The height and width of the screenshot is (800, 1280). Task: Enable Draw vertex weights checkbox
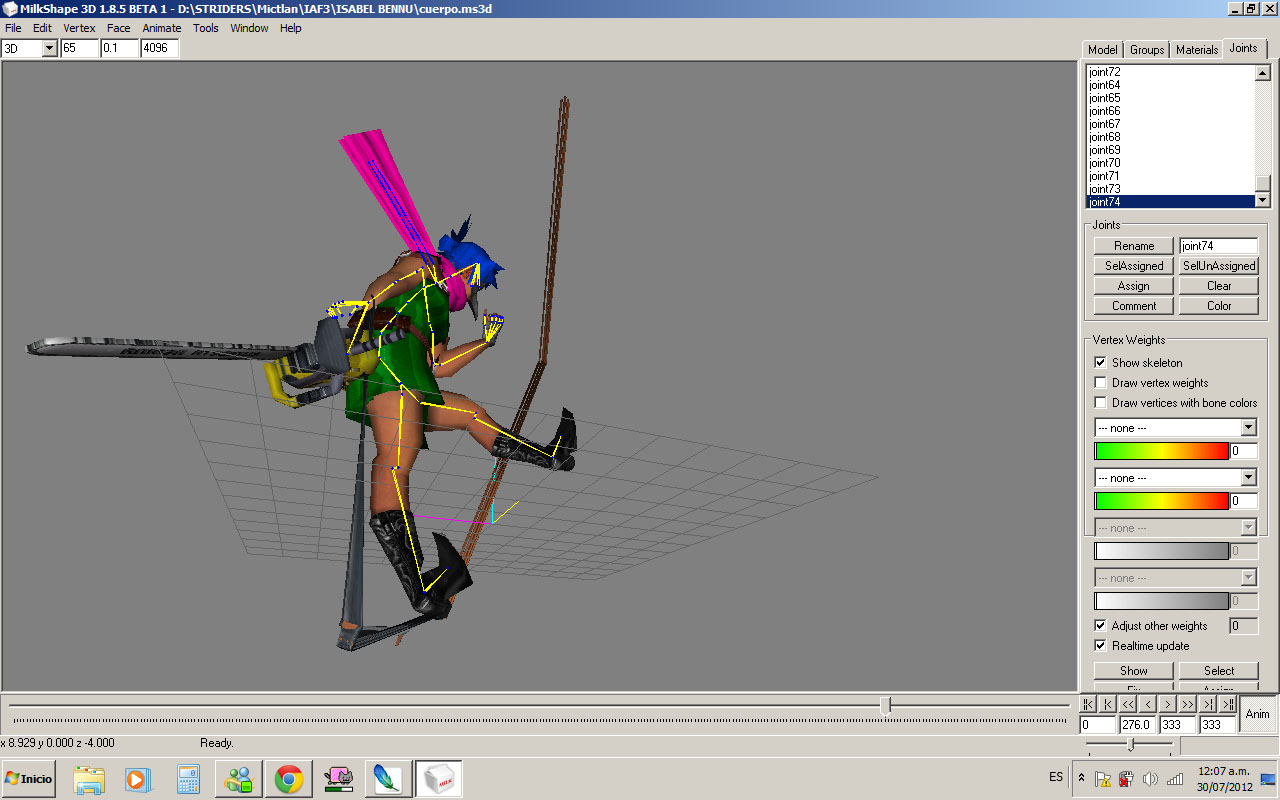[1101, 382]
